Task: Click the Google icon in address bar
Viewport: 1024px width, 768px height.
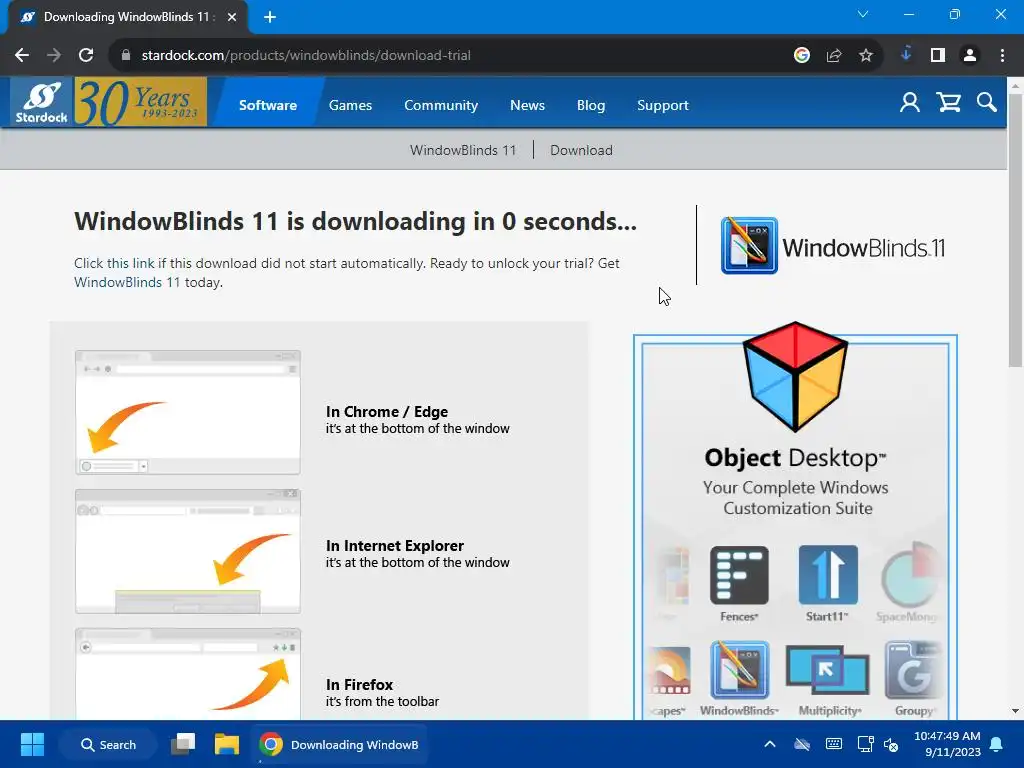Action: click(x=802, y=56)
